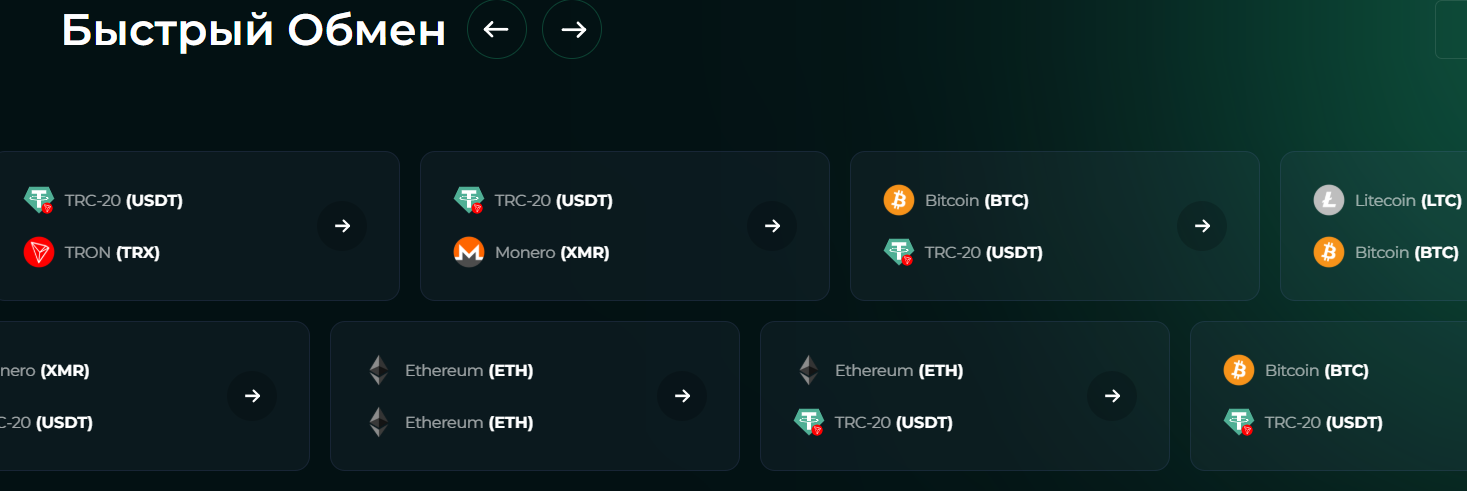Viewport: 1467px width, 491px height.
Task: Click the partially visible button at top right
Action: [x=1452, y=30]
